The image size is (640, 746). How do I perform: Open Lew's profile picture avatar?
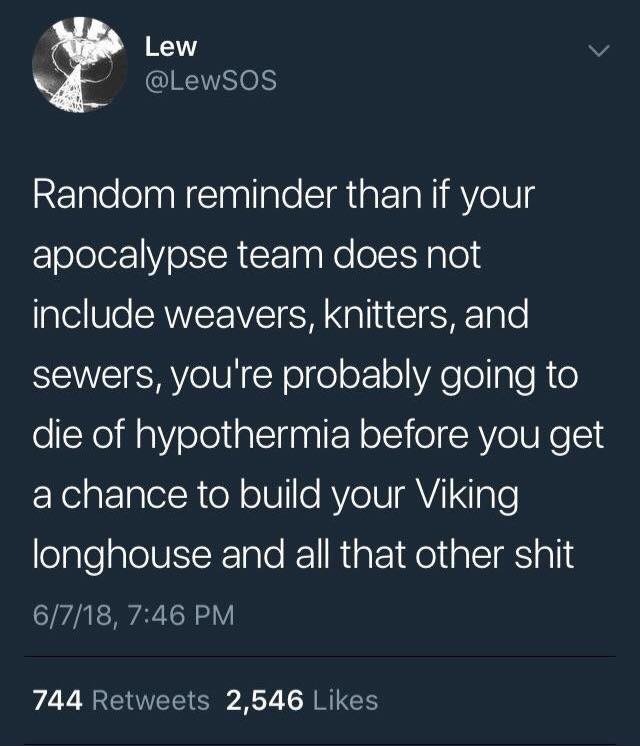(x=80, y=65)
